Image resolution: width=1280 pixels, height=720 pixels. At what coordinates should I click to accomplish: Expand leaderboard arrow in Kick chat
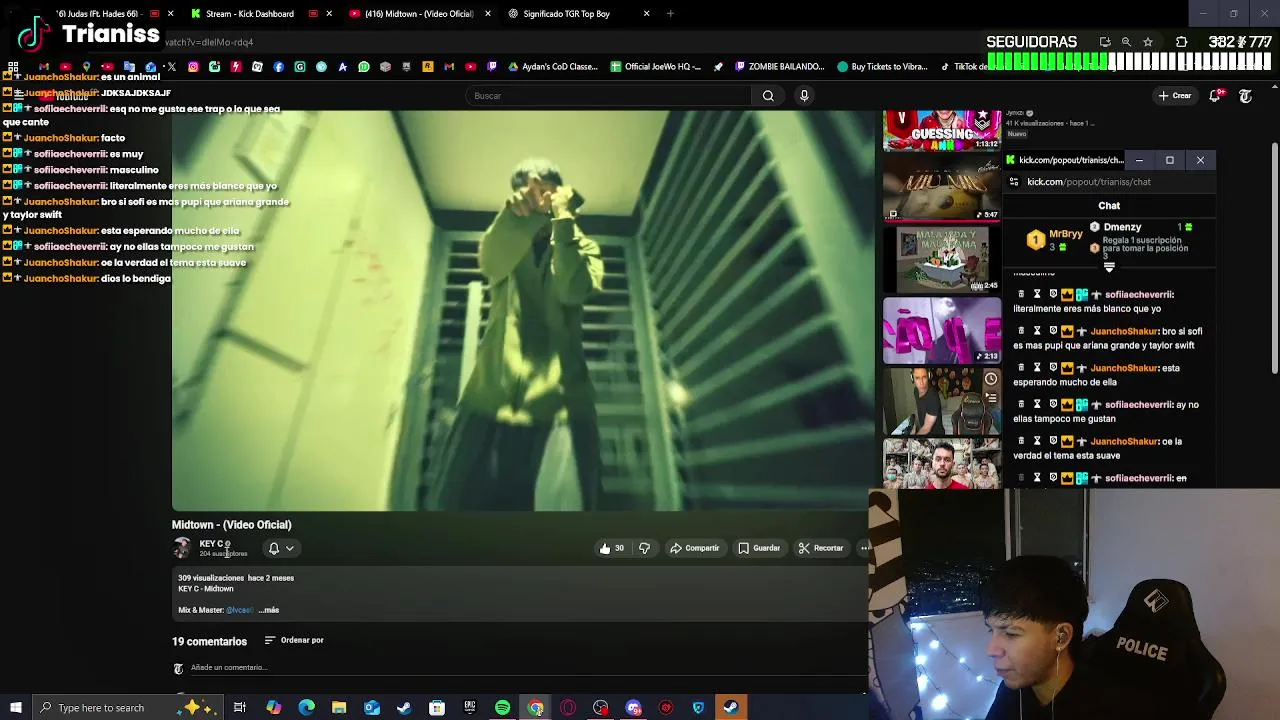tap(1109, 267)
